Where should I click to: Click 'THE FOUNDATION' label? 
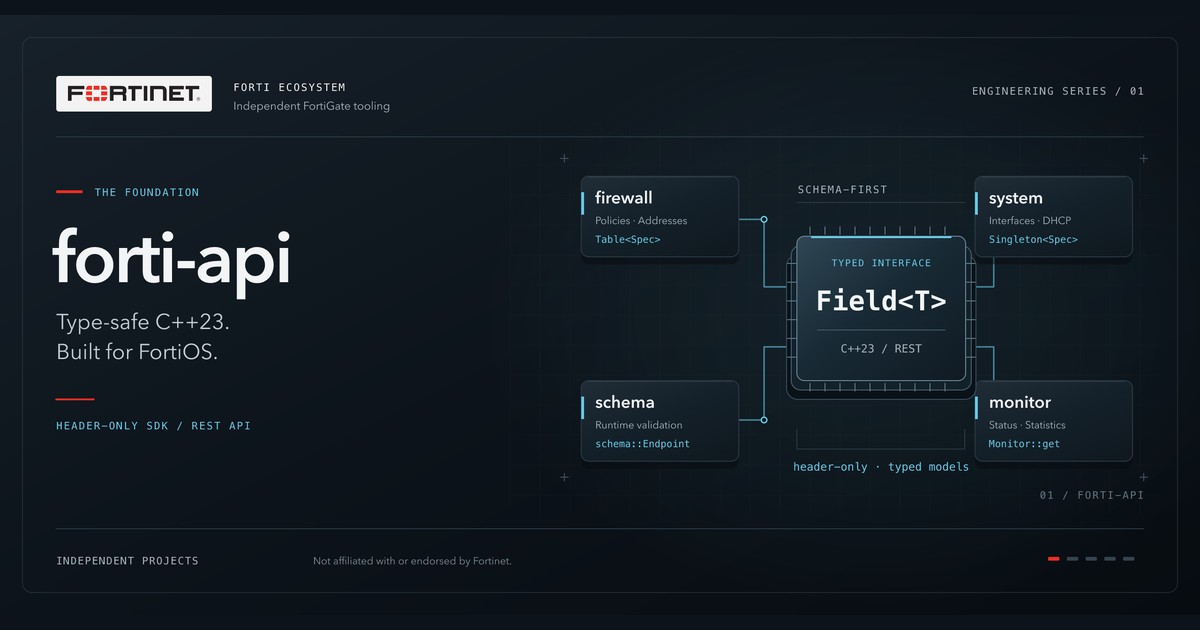pyautogui.click(x=147, y=192)
